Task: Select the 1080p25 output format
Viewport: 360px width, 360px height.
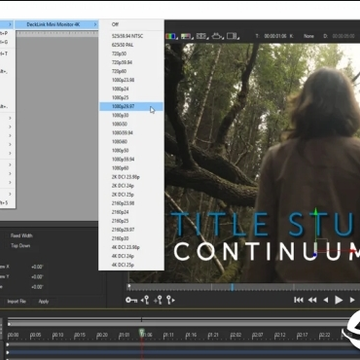Action: [x=131, y=98]
